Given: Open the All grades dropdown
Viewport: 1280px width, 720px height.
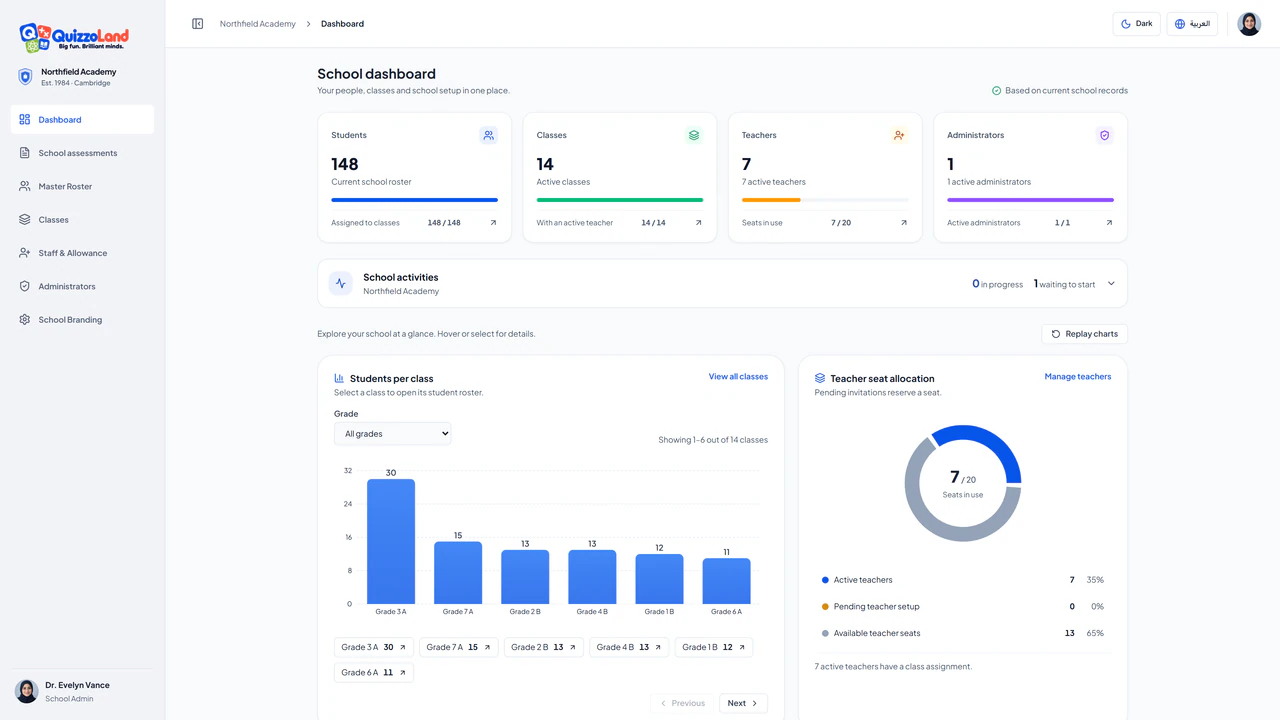Looking at the screenshot, I should tap(392, 434).
